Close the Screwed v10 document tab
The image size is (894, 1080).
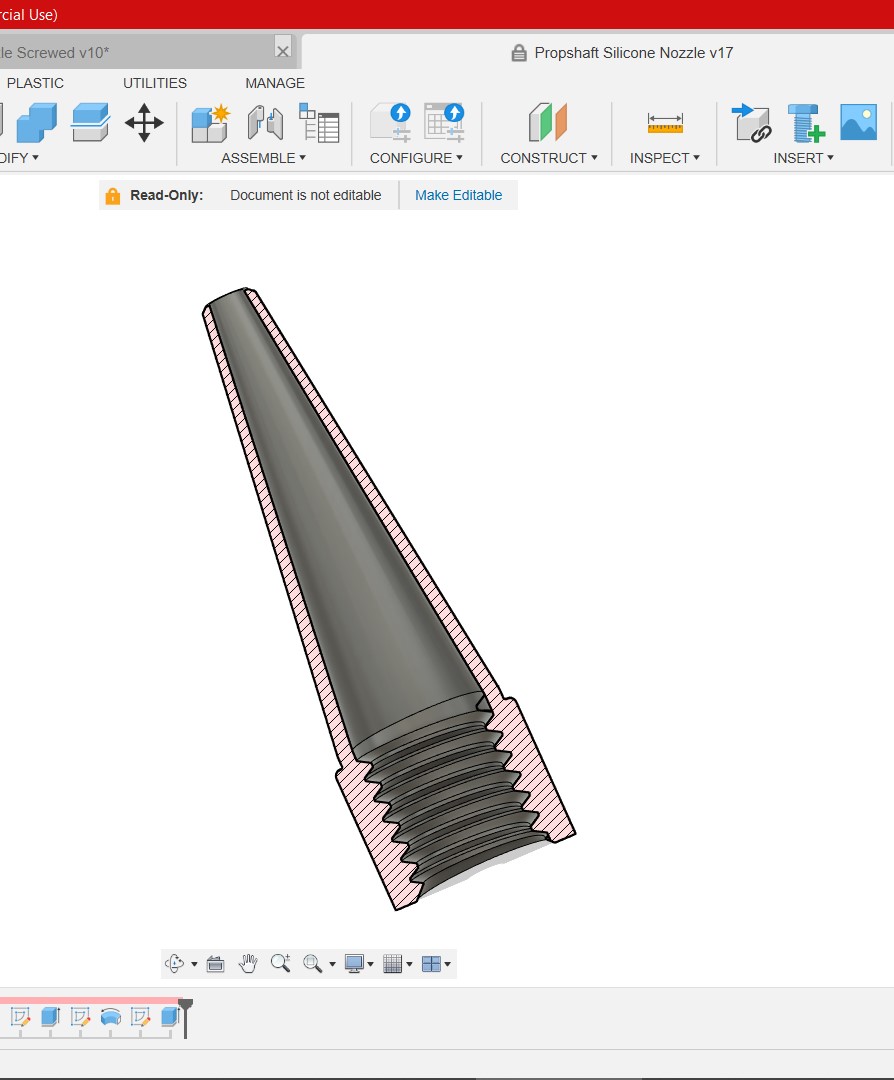[282, 50]
